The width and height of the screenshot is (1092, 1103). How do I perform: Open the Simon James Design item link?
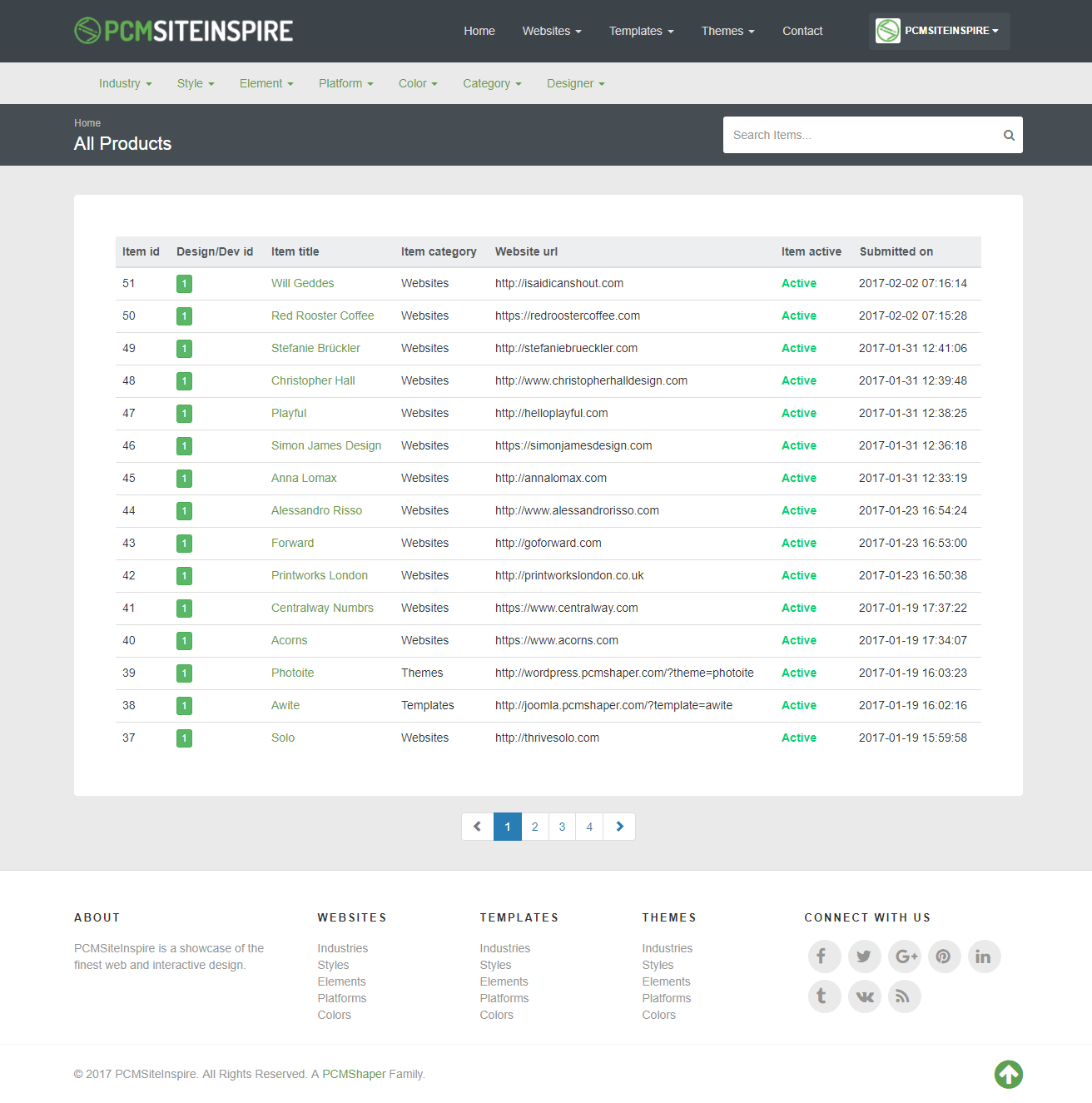pyautogui.click(x=326, y=446)
